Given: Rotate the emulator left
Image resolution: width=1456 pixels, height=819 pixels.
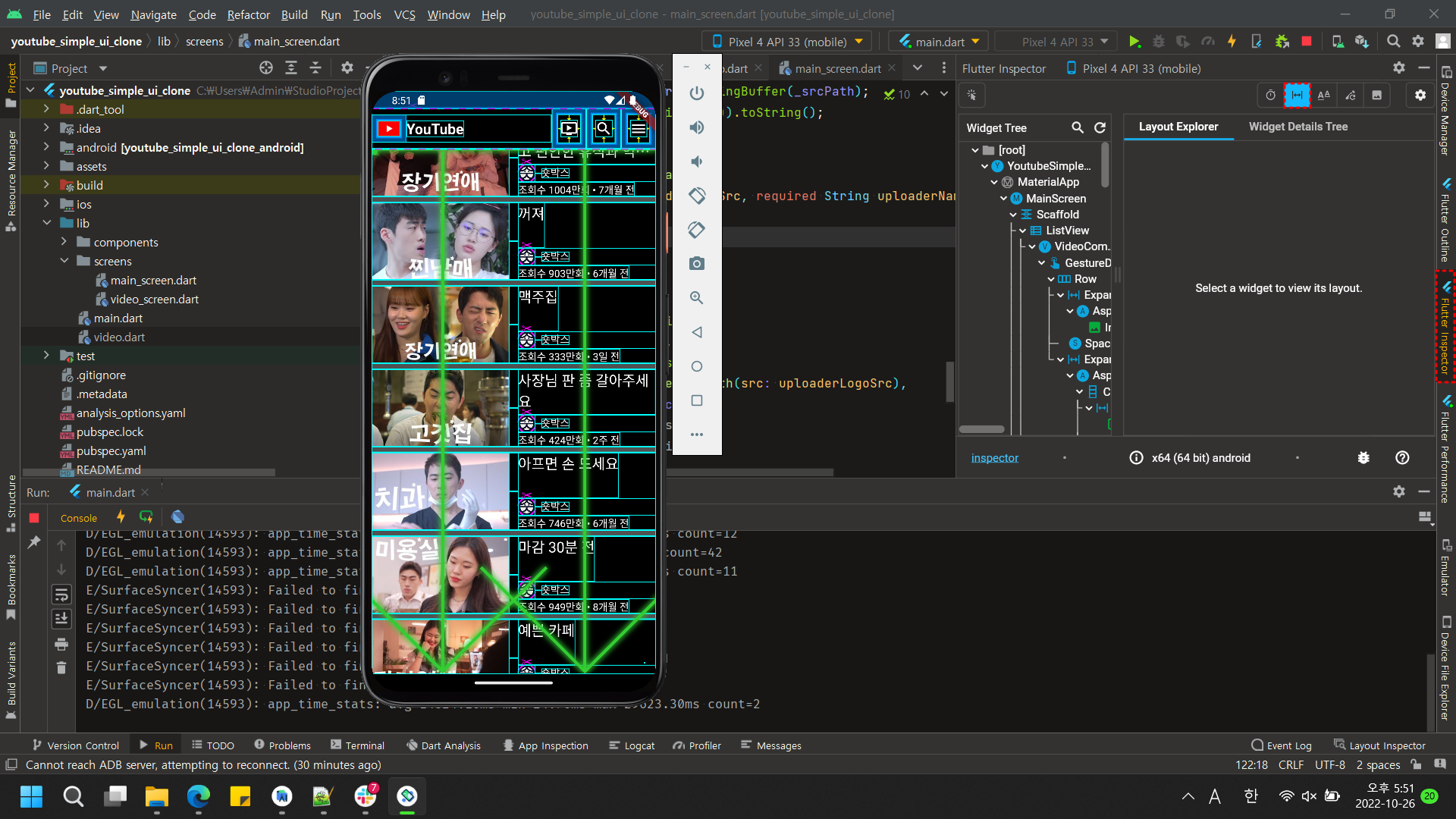Looking at the screenshot, I should click(697, 195).
